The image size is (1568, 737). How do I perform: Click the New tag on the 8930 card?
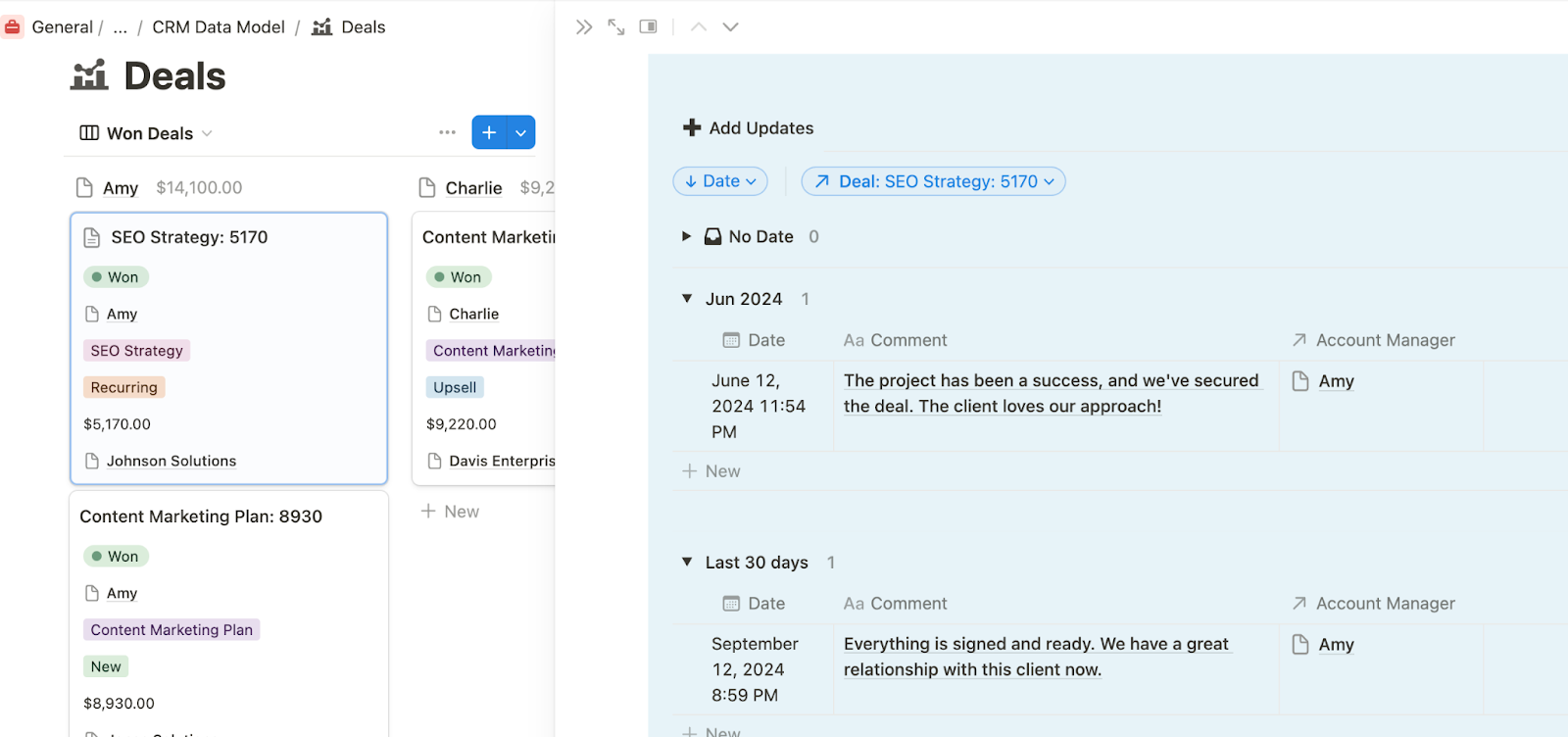tap(106, 666)
